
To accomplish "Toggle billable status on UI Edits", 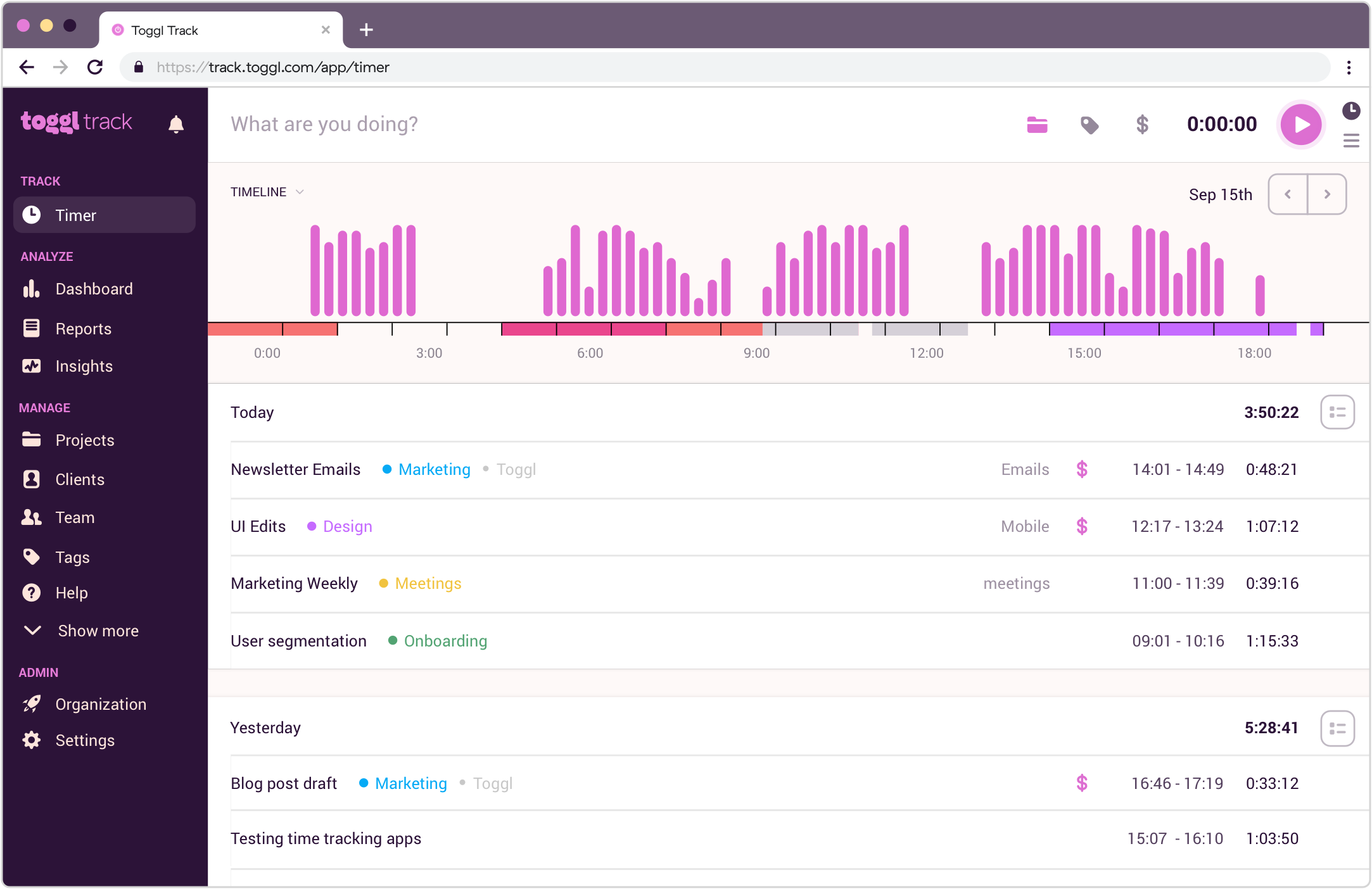I will tap(1082, 526).
